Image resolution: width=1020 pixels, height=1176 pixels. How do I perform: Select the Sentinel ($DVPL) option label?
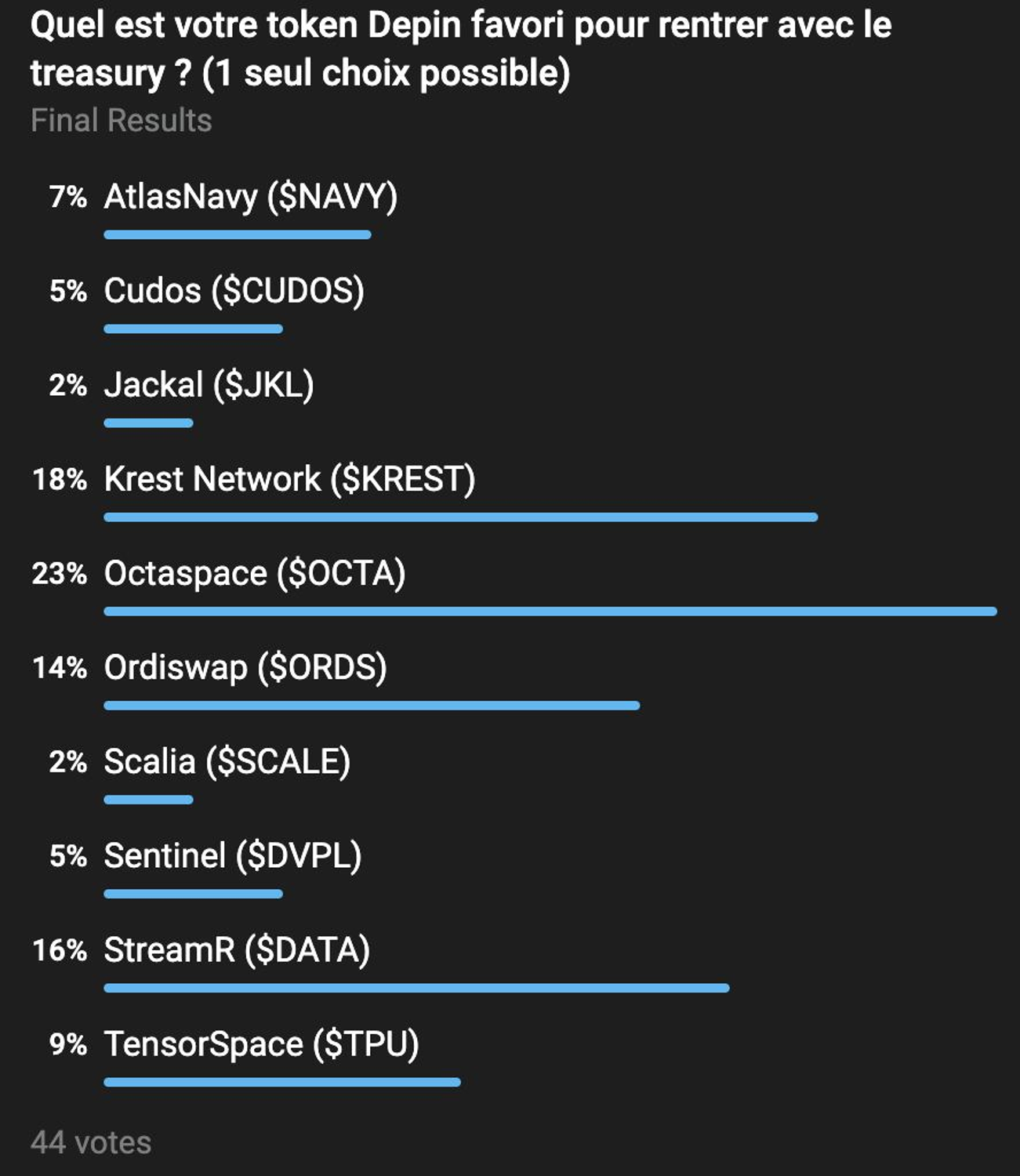233,855
